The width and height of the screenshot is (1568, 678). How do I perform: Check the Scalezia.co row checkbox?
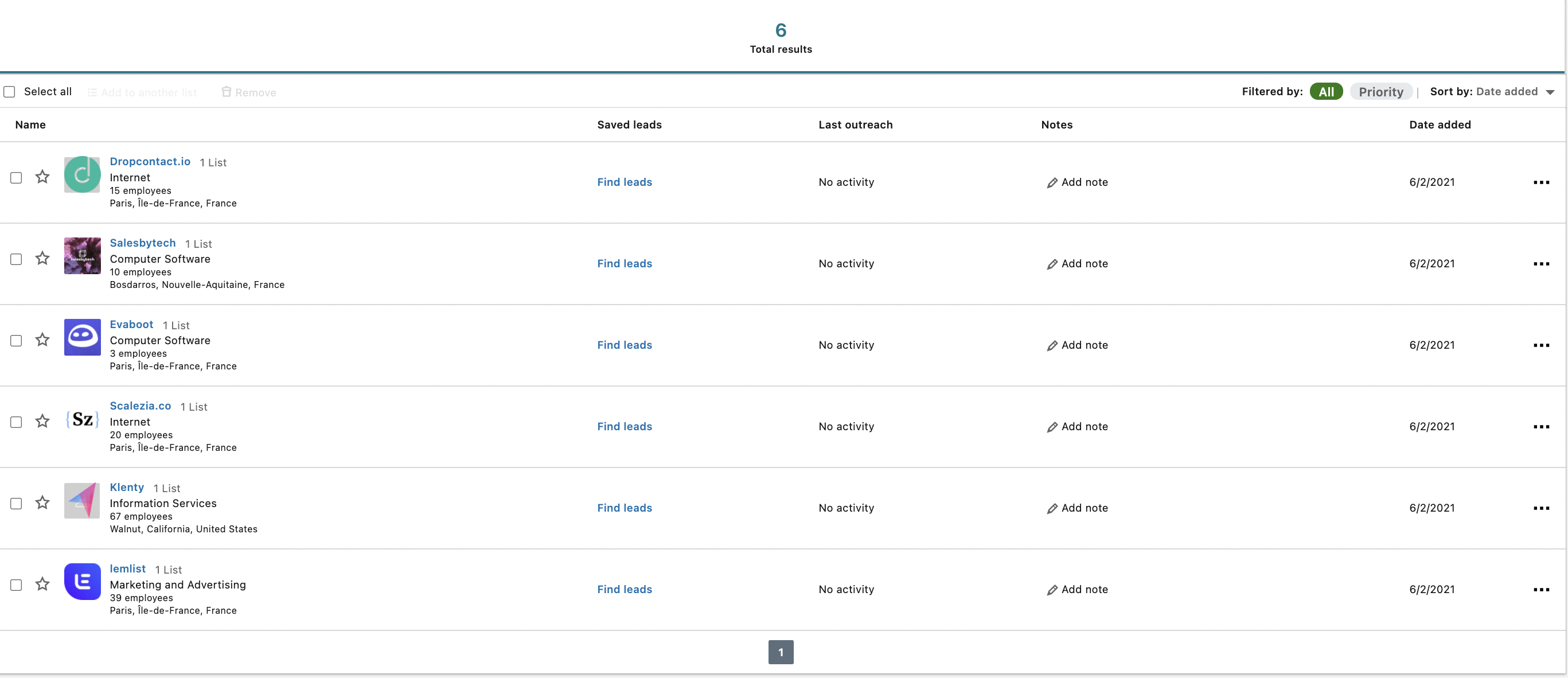pos(17,422)
